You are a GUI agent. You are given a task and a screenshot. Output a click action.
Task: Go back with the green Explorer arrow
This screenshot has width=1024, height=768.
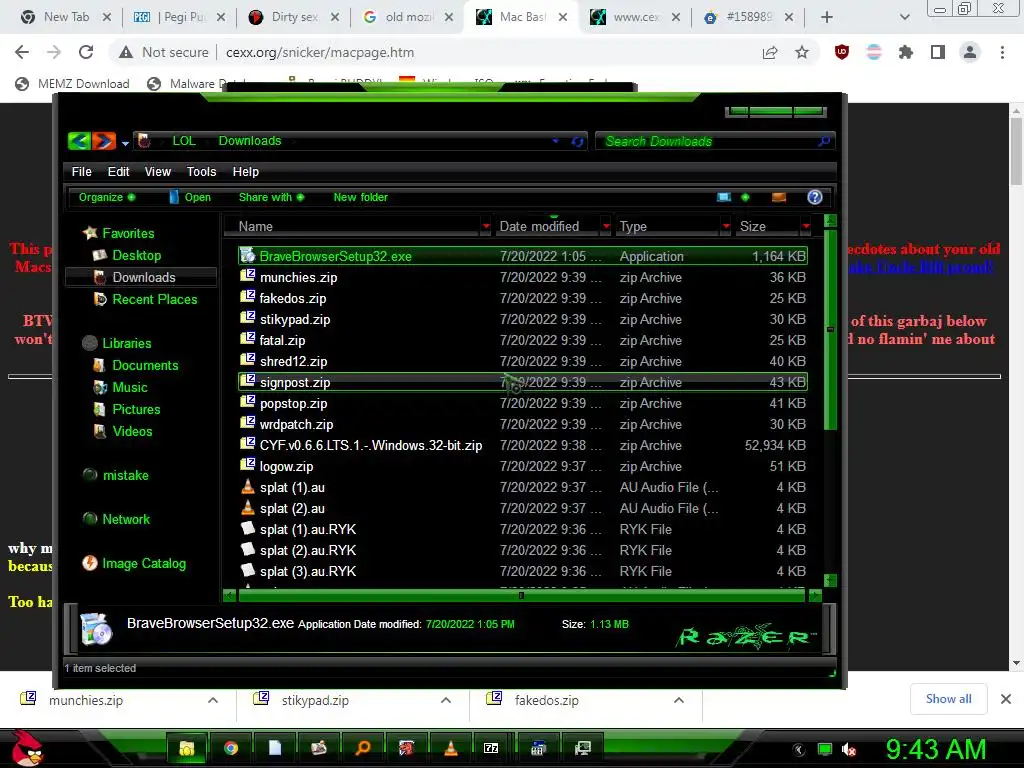[x=79, y=140]
